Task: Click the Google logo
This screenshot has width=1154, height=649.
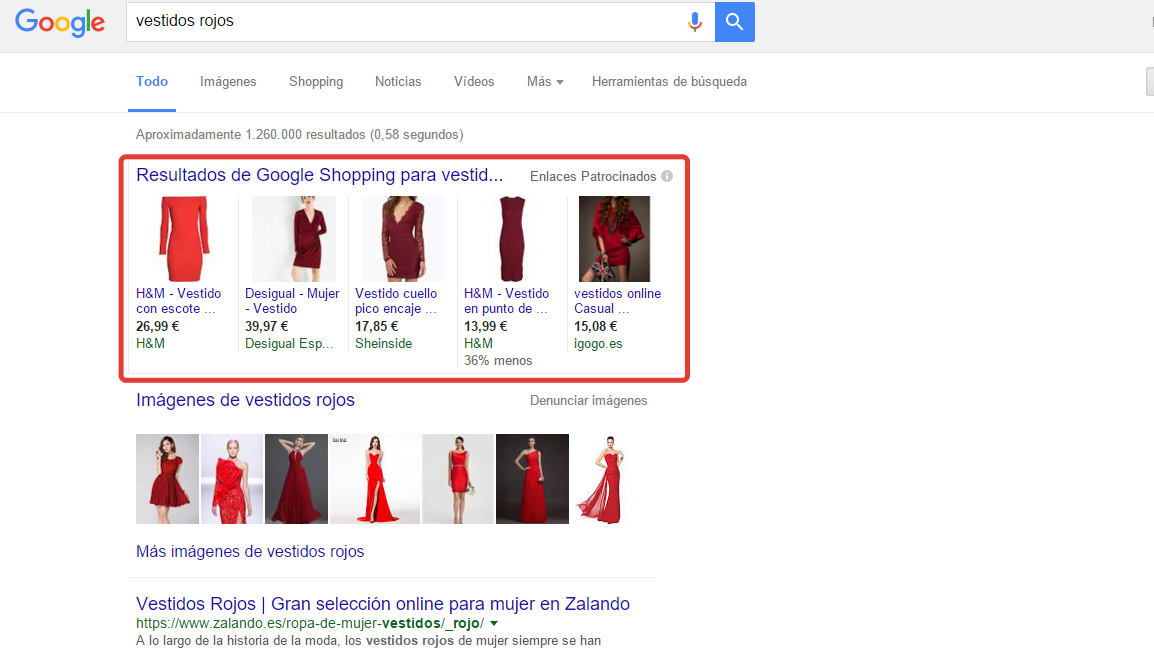Action: [x=60, y=22]
